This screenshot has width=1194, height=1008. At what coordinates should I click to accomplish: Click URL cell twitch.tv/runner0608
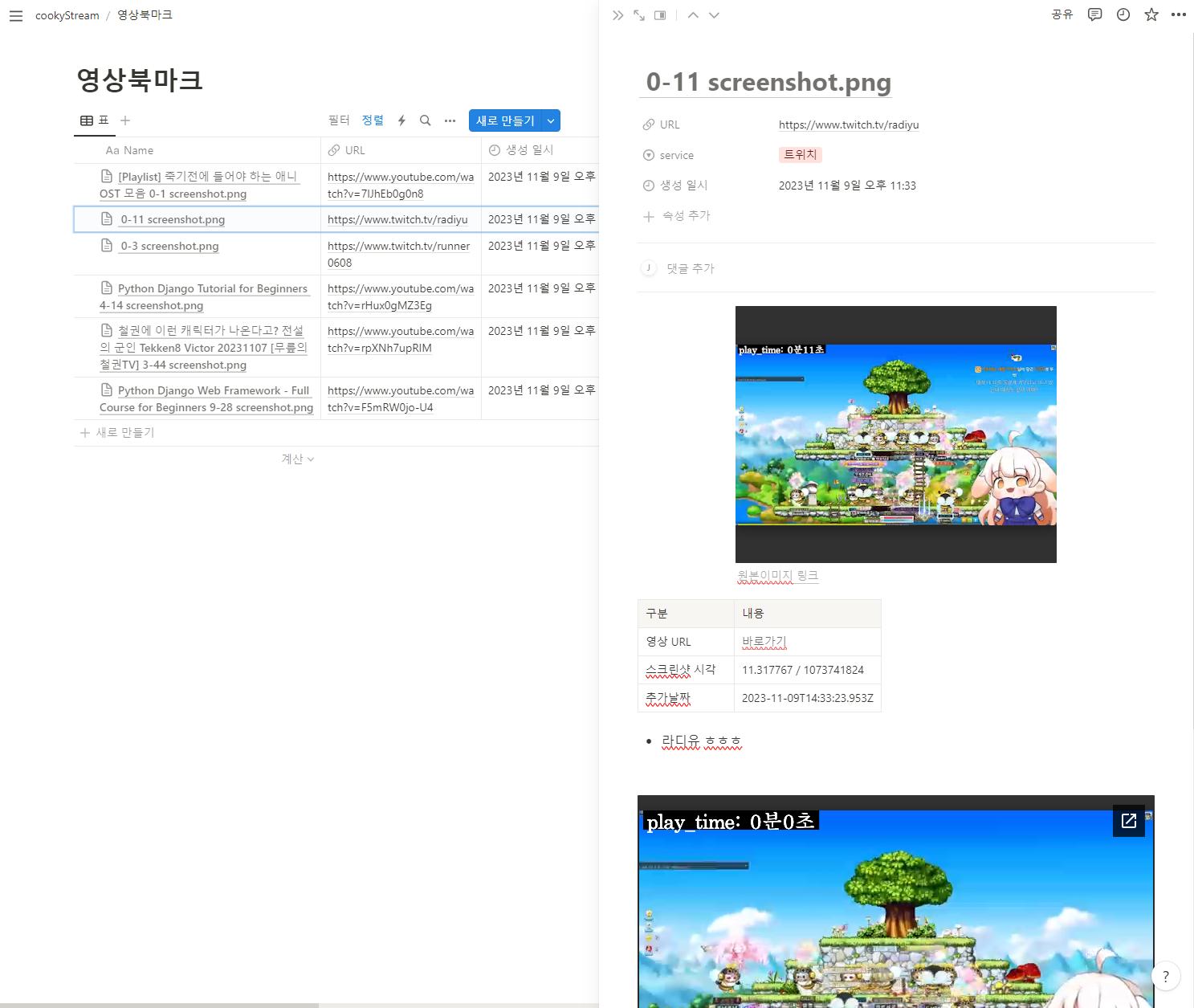click(399, 254)
